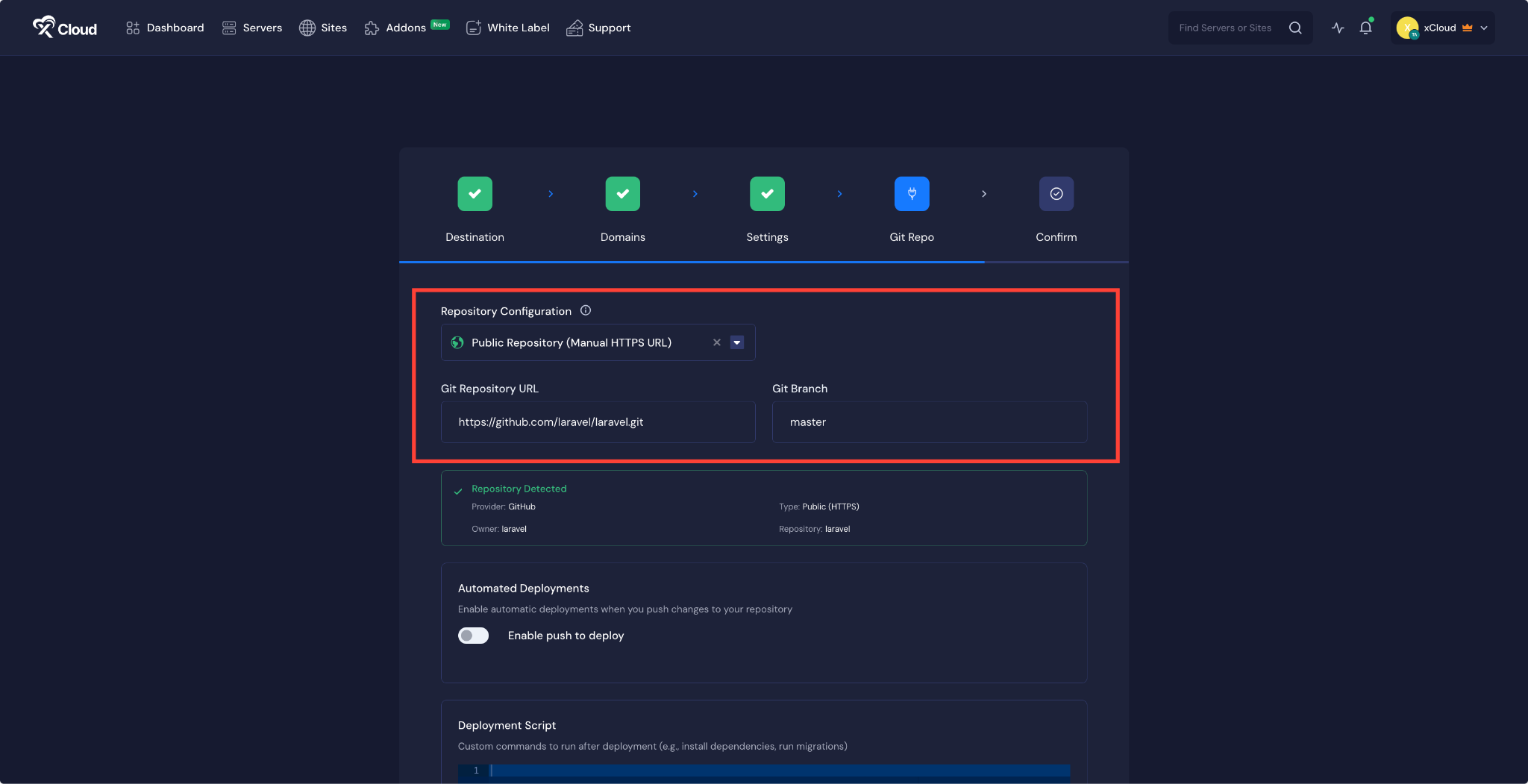Click the Git Repo step plug icon
1528x784 pixels.
click(x=912, y=193)
